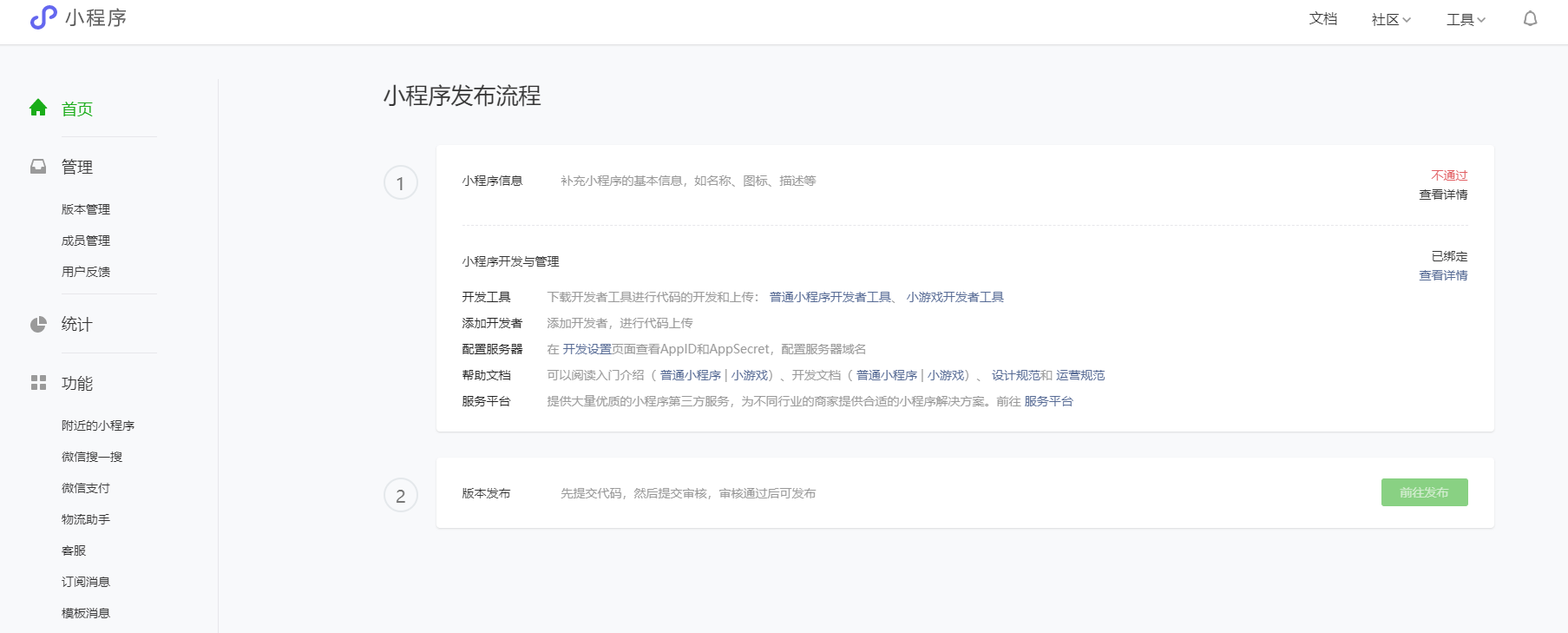Open 微信搜一搜 in the sidebar
1568x633 pixels.
coord(92,457)
